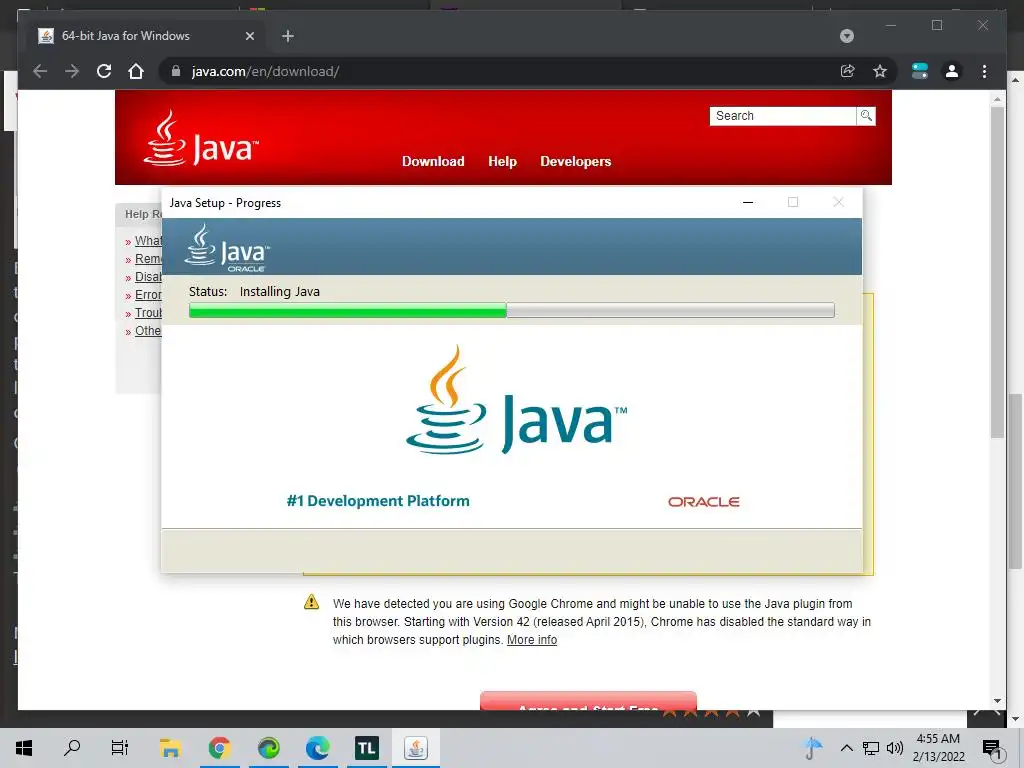Click the Java logo in red header
The width and height of the screenshot is (1024, 768).
point(201,138)
